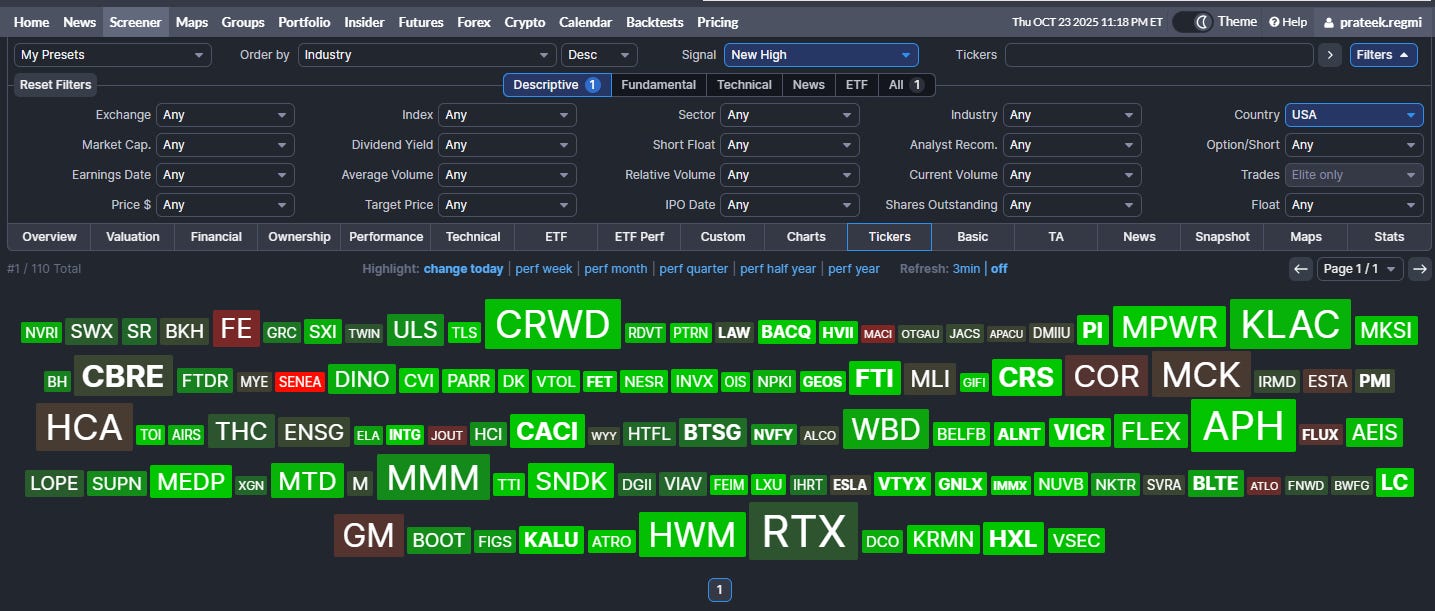This screenshot has width=1435, height=611.
Task: Open the Exchange filter dropdown
Action: pyautogui.click(x=225, y=115)
